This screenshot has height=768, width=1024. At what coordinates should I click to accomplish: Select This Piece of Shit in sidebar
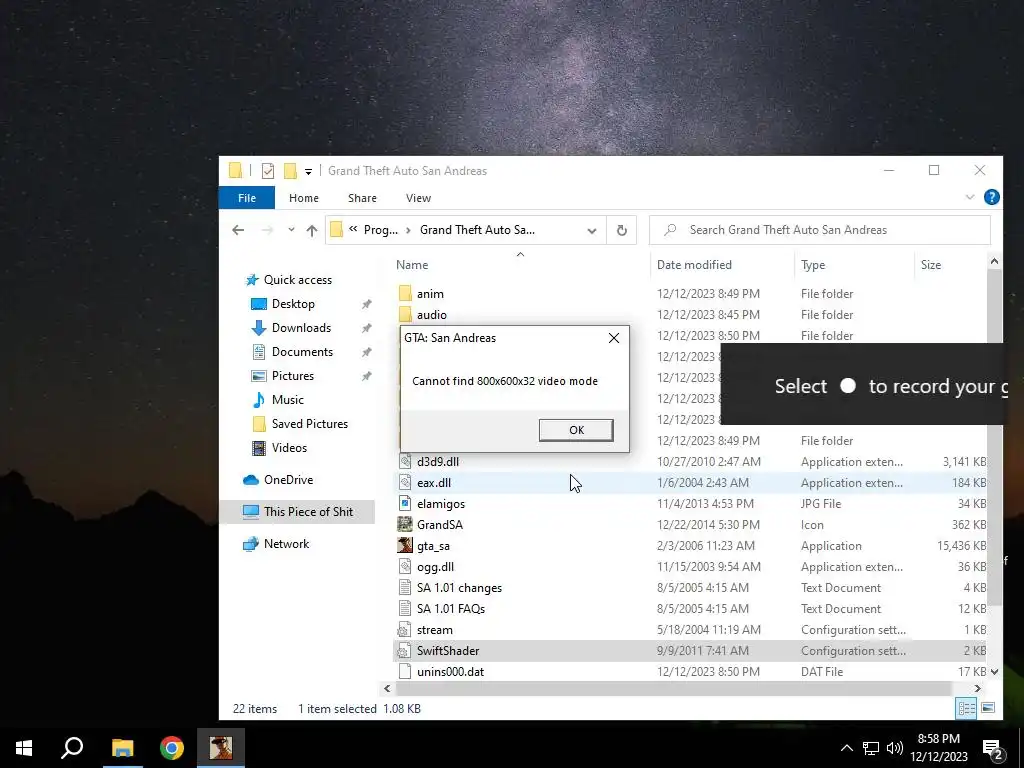(x=308, y=512)
